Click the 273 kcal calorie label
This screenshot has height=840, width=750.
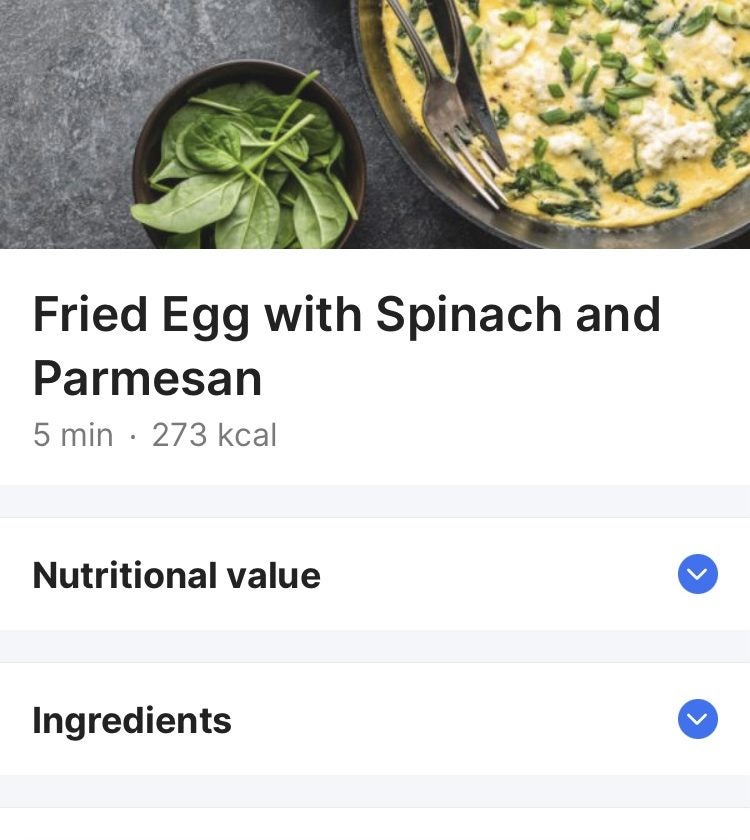coord(214,435)
